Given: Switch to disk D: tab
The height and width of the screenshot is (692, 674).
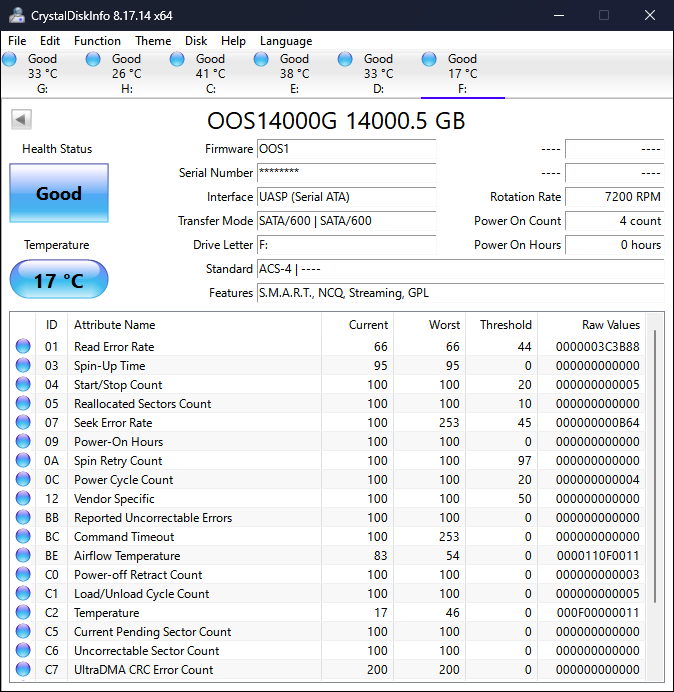Looking at the screenshot, I should [378, 73].
